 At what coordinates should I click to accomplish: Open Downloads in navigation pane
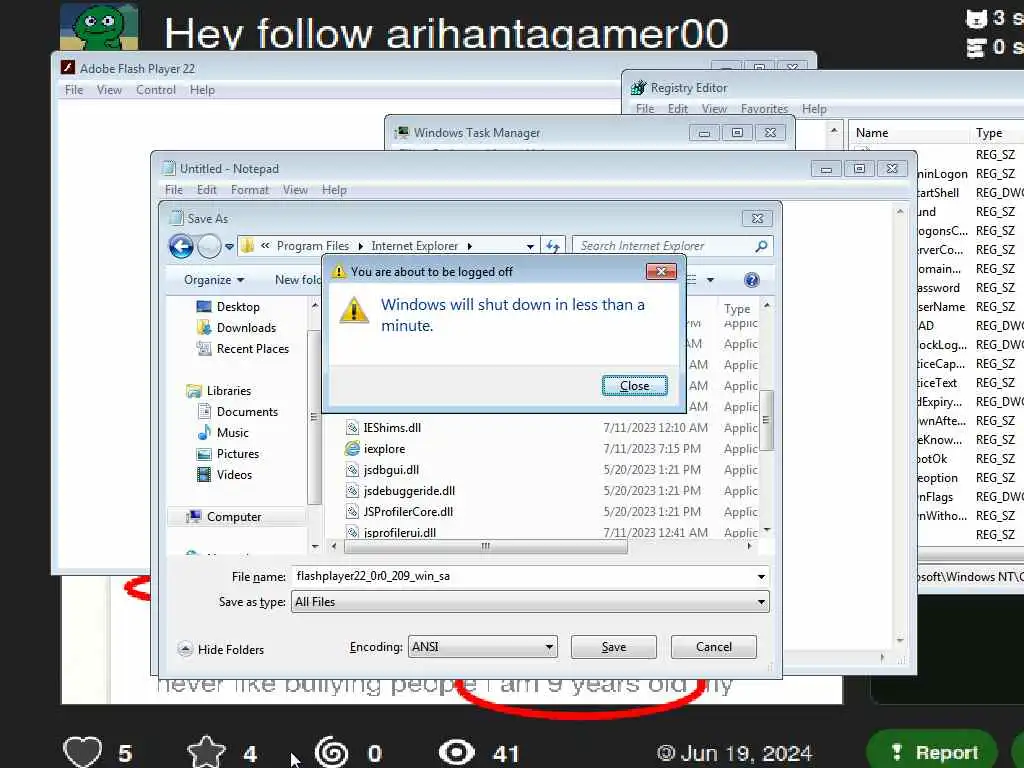pyautogui.click(x=246, y=328)
